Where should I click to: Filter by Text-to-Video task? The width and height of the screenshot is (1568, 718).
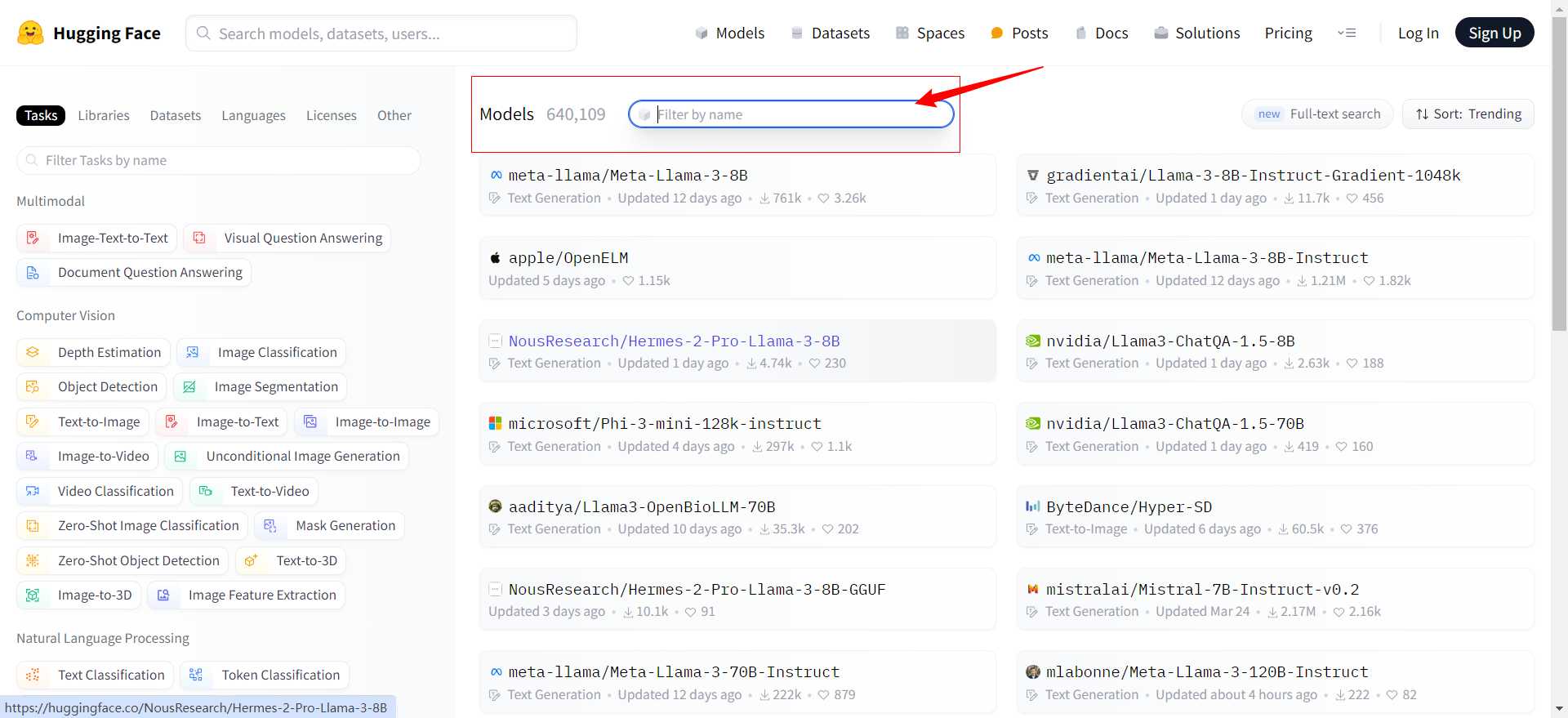point(253,491)
